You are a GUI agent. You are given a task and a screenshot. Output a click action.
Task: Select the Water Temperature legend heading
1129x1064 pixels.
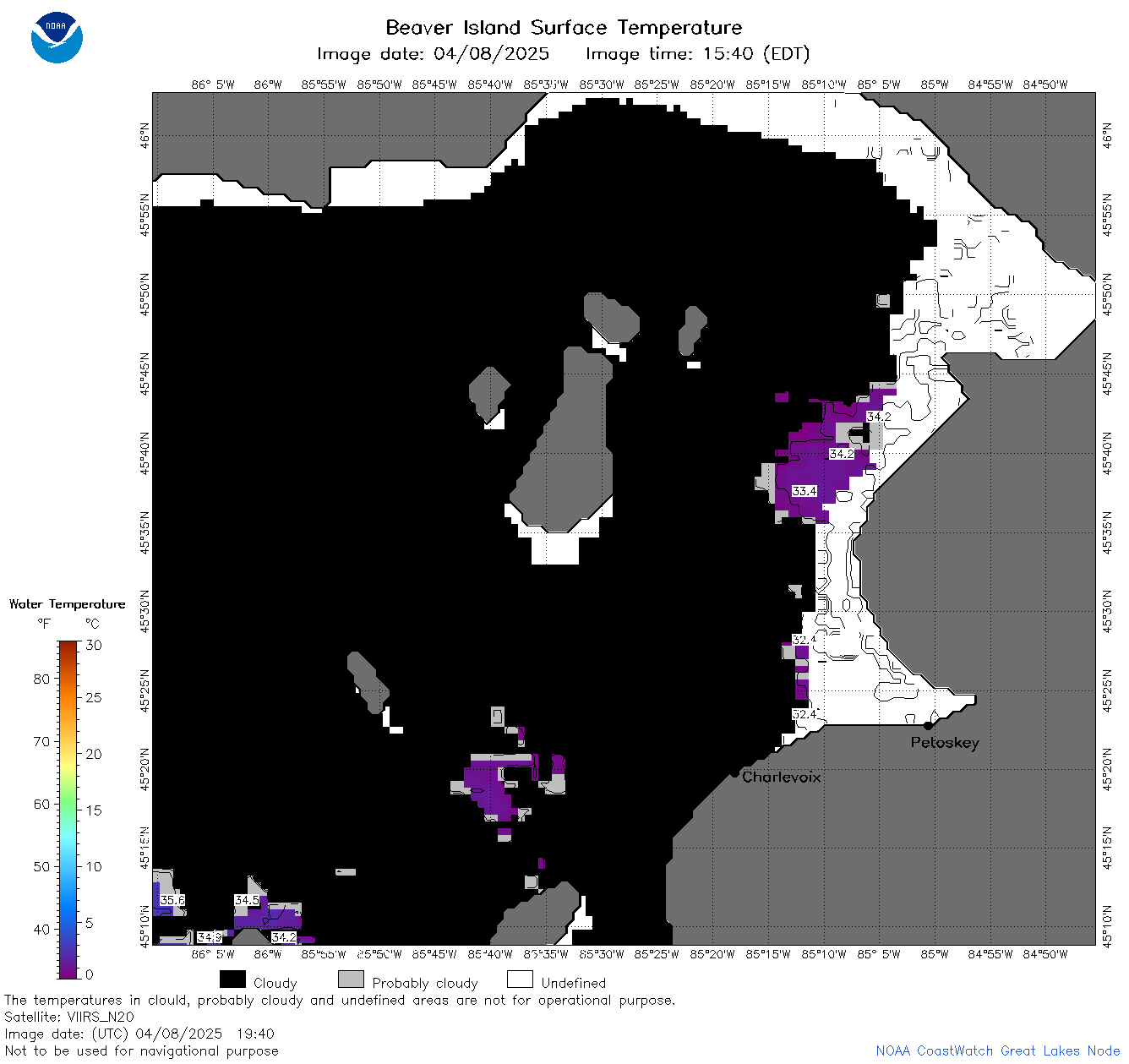point(68,604)
